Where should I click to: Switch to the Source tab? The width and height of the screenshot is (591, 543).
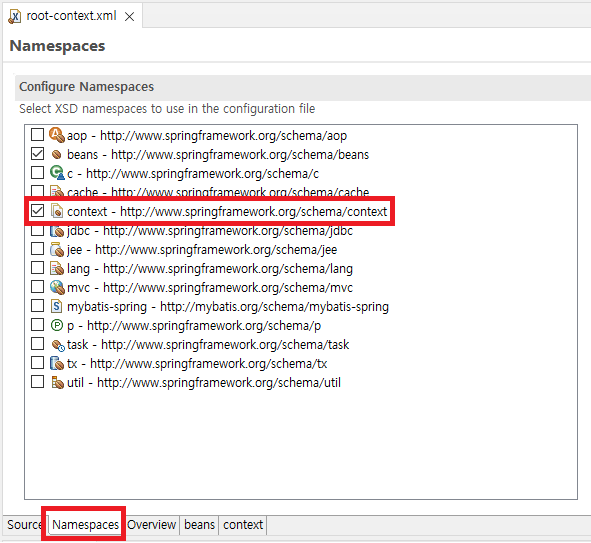click(24, 525)
